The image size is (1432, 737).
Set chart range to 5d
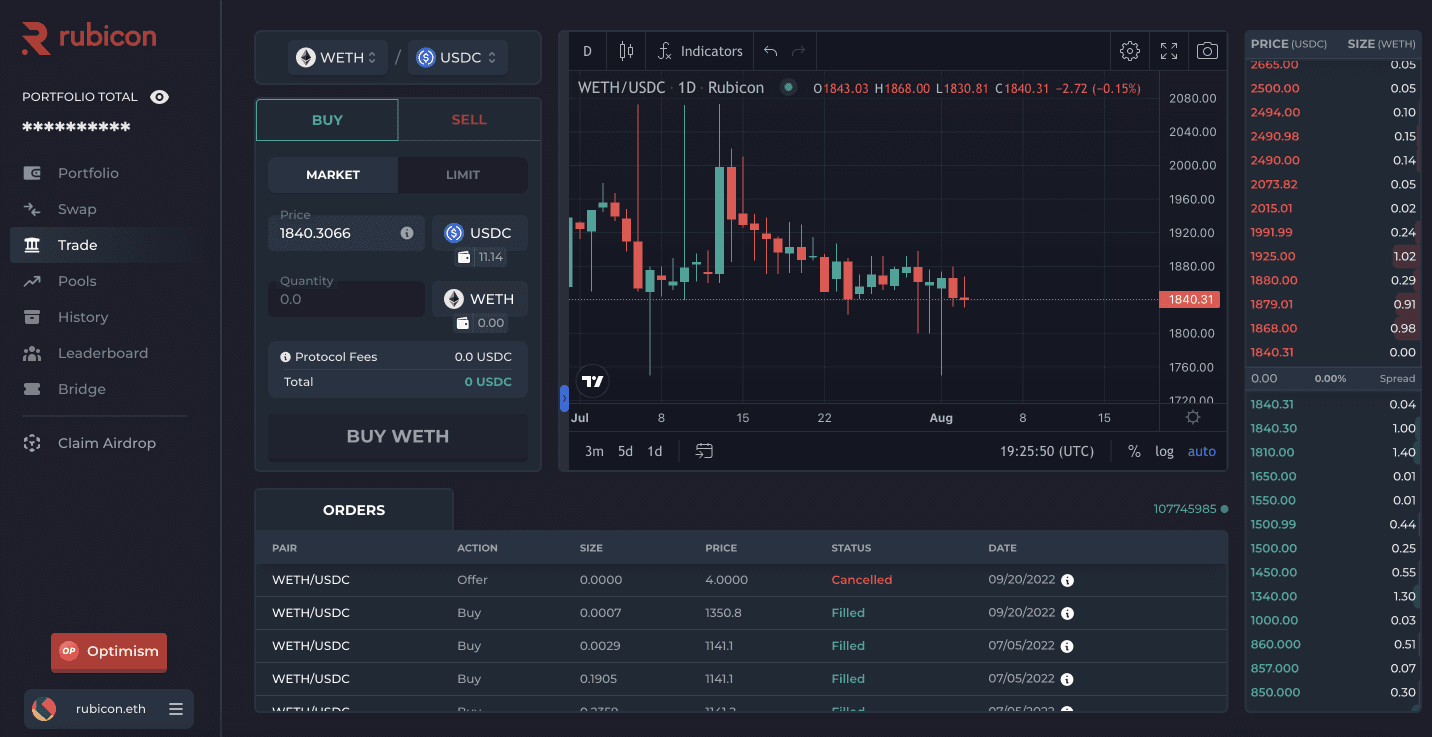[x=625, y=451]
